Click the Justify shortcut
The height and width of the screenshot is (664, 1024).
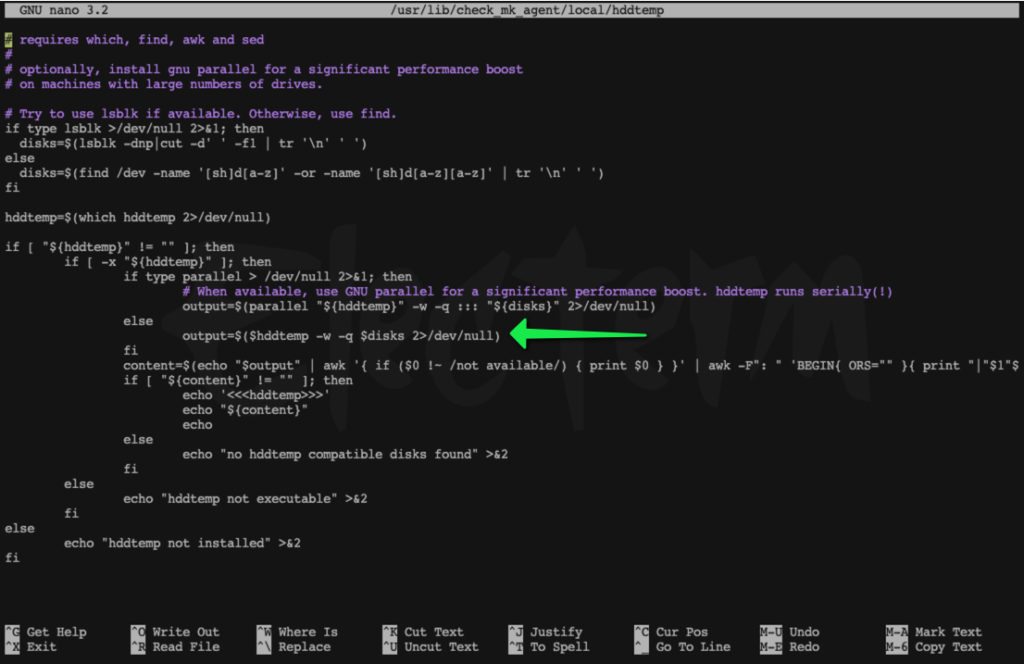pos(545,632)
